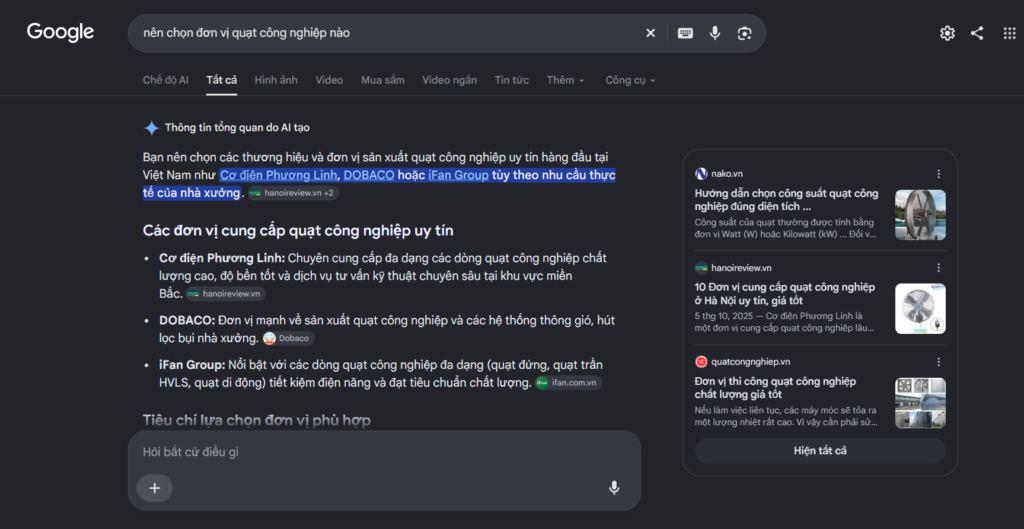Open the three-dot menu for hanoireview.vn source card
The height and width of the screenshot is (529, 1024).
point(938,268)
